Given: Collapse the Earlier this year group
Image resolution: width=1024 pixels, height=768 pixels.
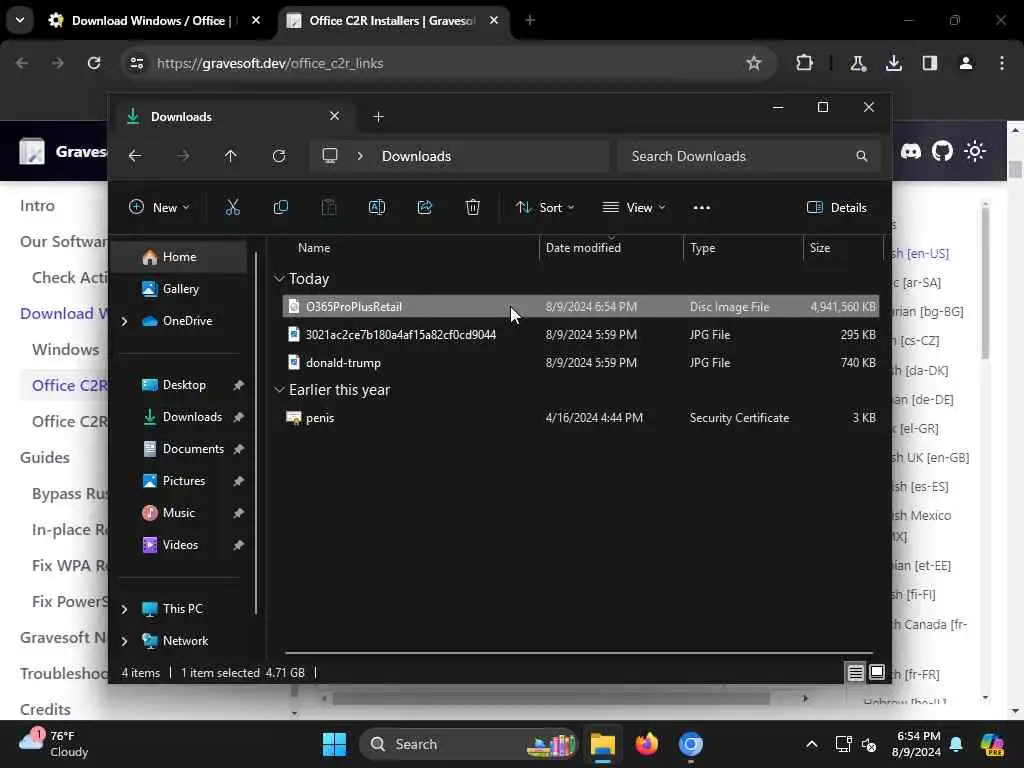Looking at the screenshot, I should tap(280, 390).
